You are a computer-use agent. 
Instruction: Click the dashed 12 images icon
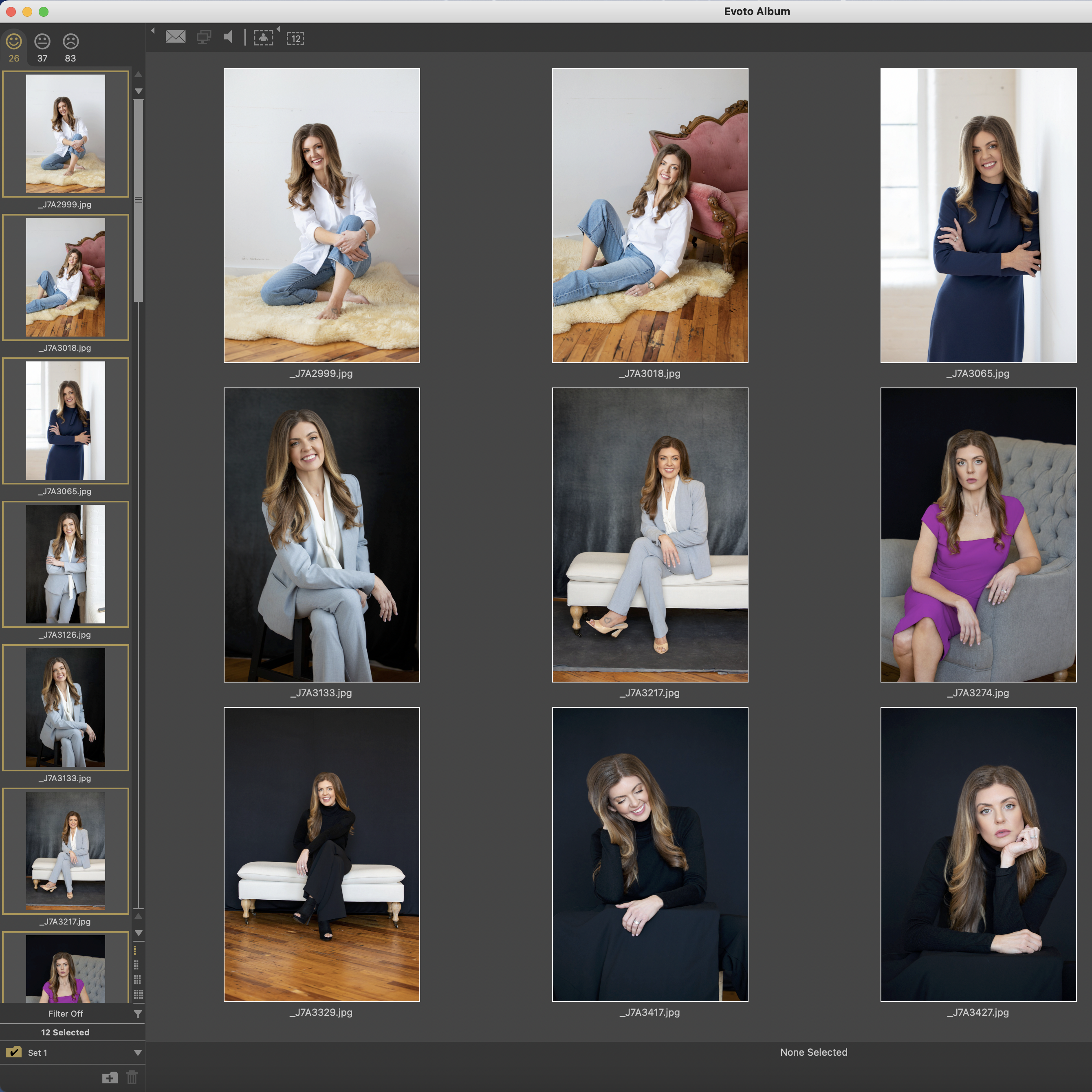pos(295,38)
